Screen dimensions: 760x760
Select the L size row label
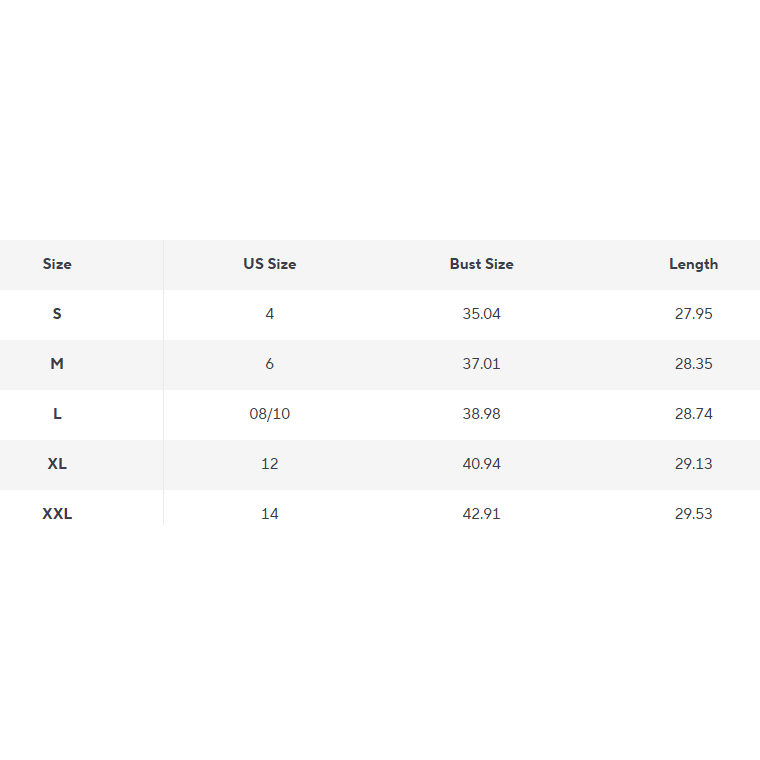coord(57,414)
